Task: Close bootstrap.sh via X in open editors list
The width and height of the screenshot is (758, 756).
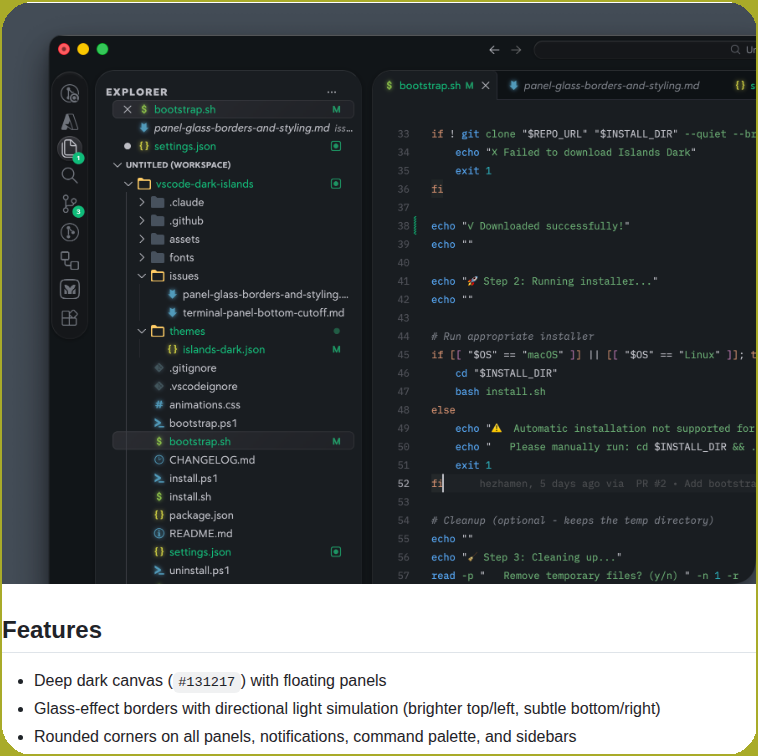Action: coord(127,110)
